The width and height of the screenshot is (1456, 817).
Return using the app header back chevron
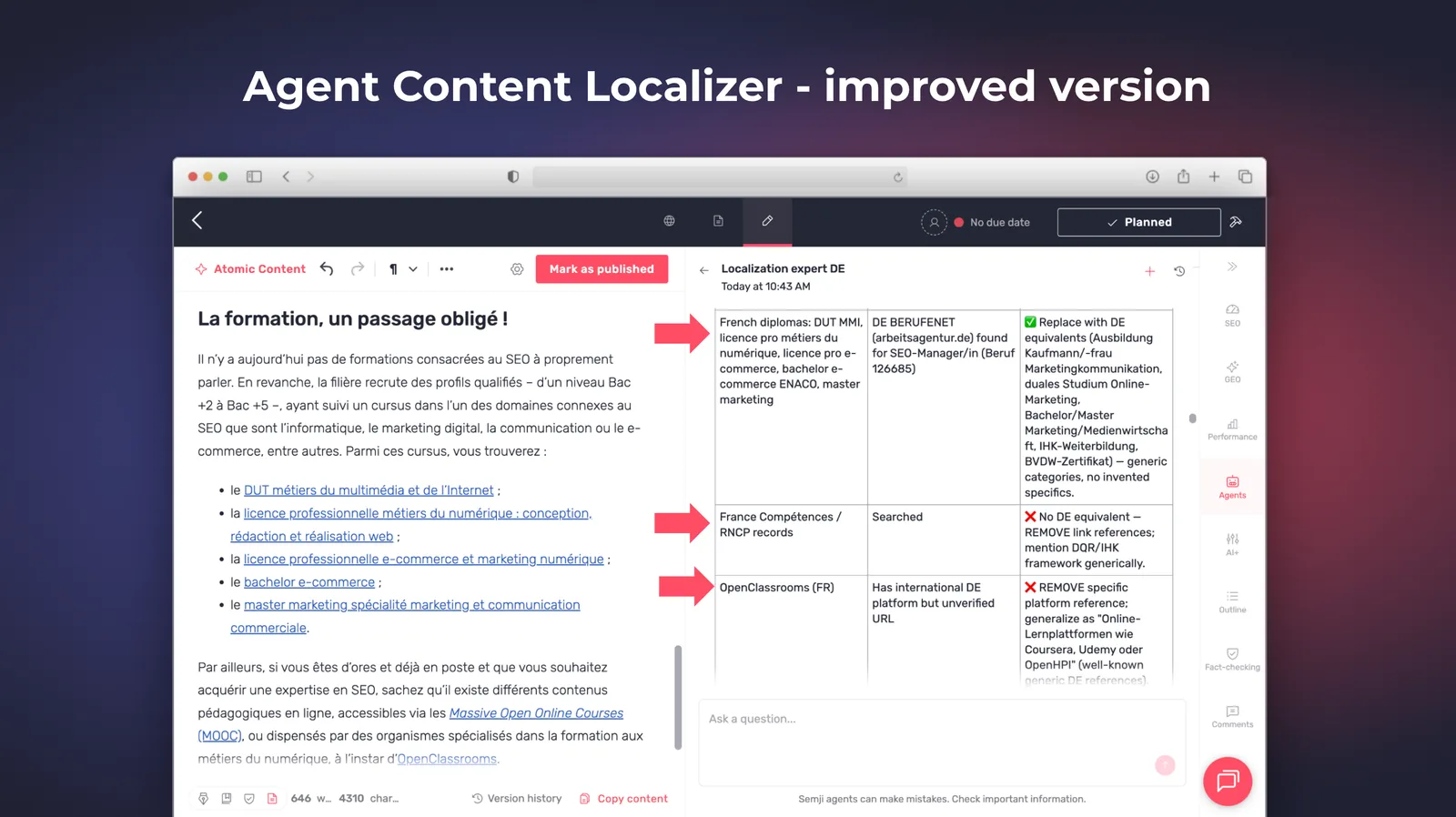[x=197, y=220]
